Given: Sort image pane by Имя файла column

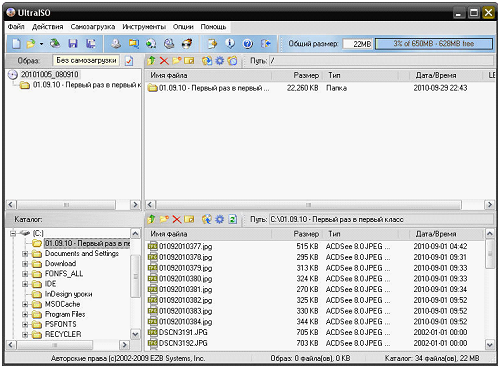Looking at the screenshot, I should pyautogui.click(x=208, y=75).
